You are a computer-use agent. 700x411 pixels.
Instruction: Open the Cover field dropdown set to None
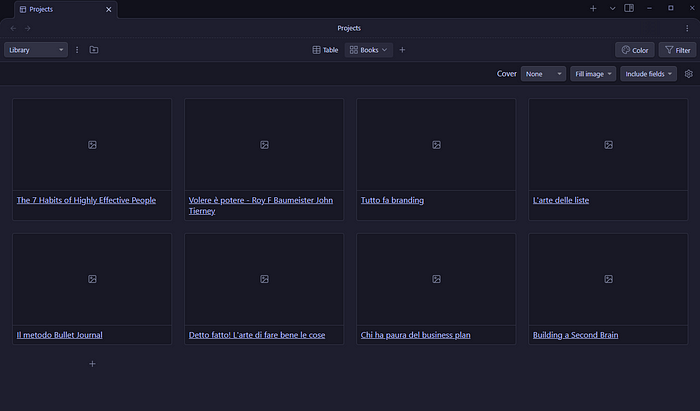[x=543, y=74]
